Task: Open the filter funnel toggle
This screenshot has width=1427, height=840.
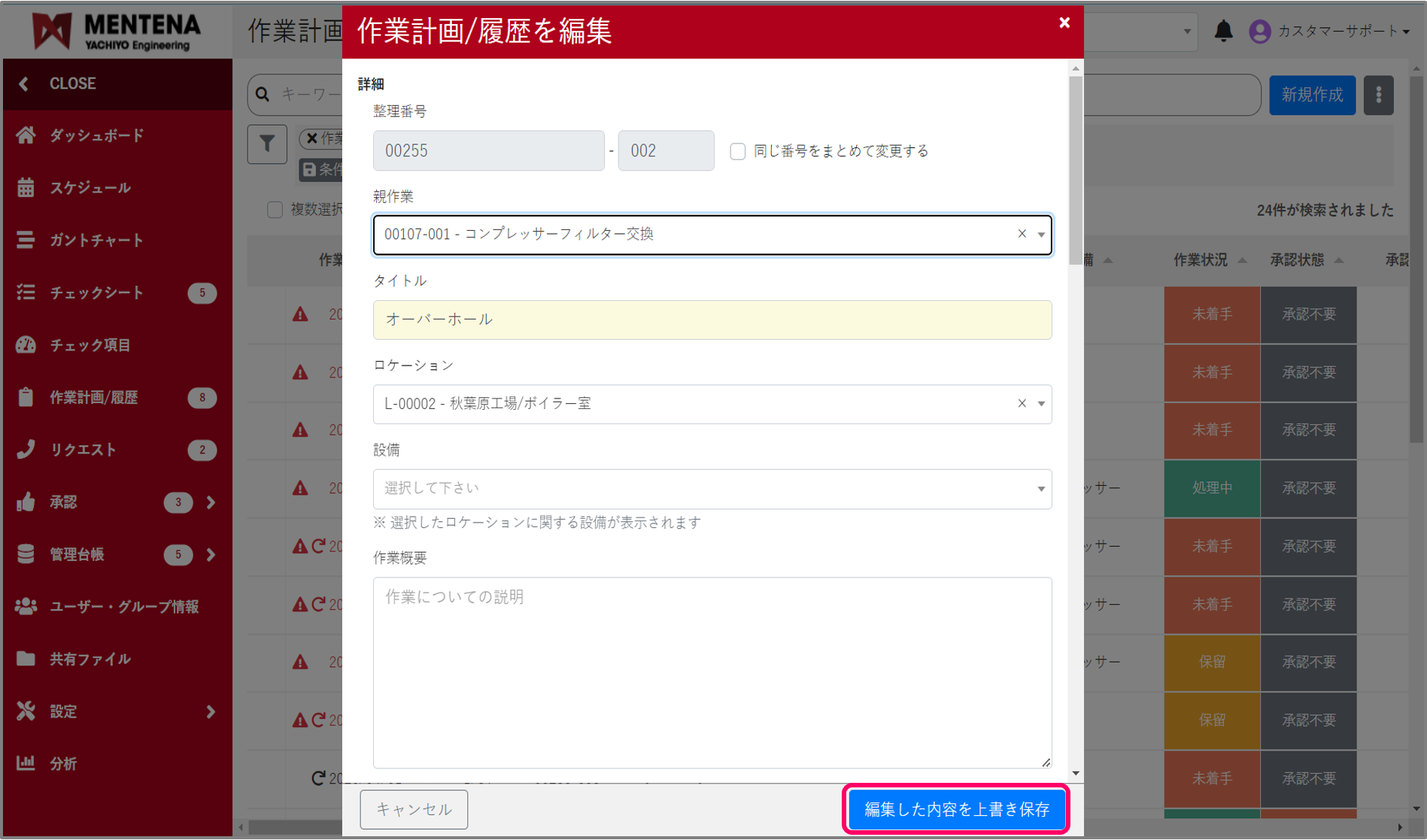Action: click(x=267, y=144)
